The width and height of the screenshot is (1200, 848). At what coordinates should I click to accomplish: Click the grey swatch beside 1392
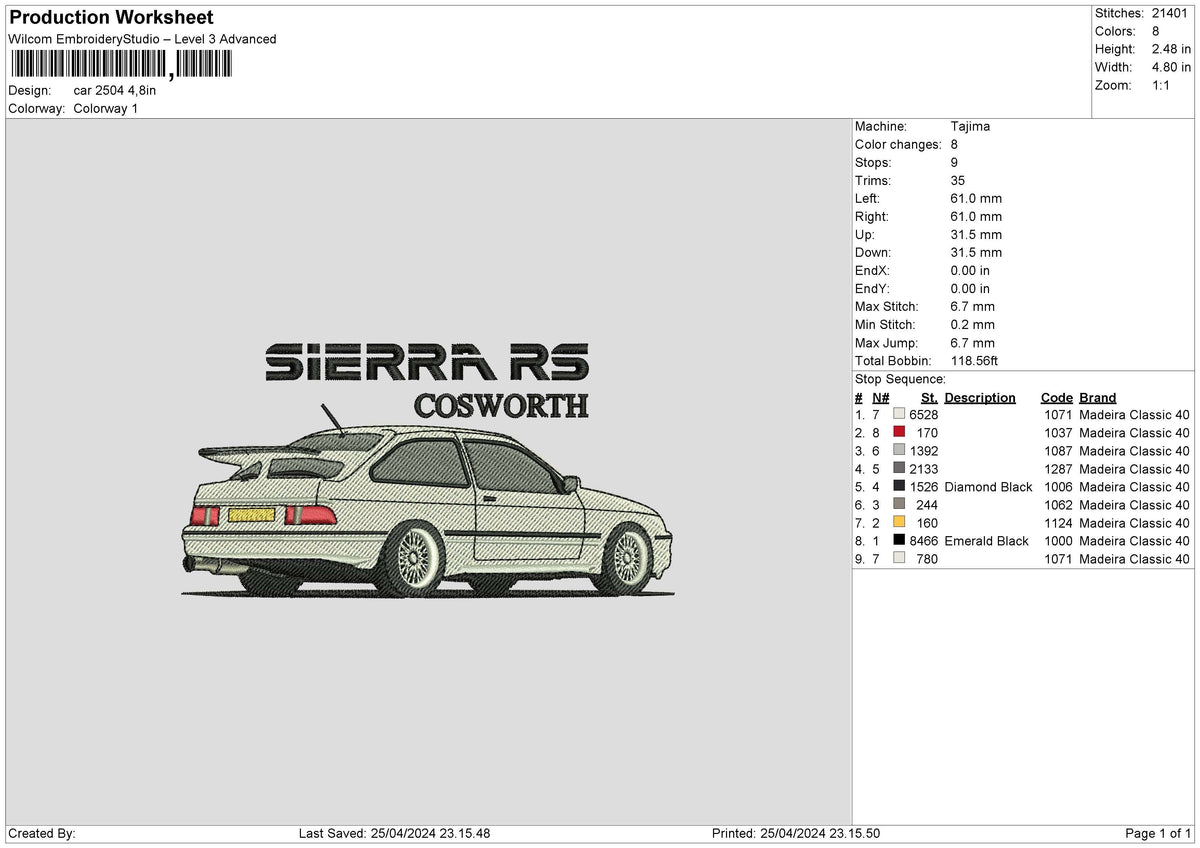[x=899, y=451]
